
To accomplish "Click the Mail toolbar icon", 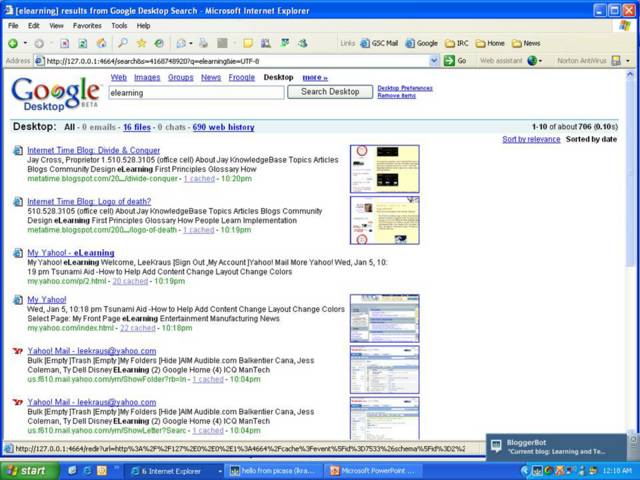I will tap(180, 43).
